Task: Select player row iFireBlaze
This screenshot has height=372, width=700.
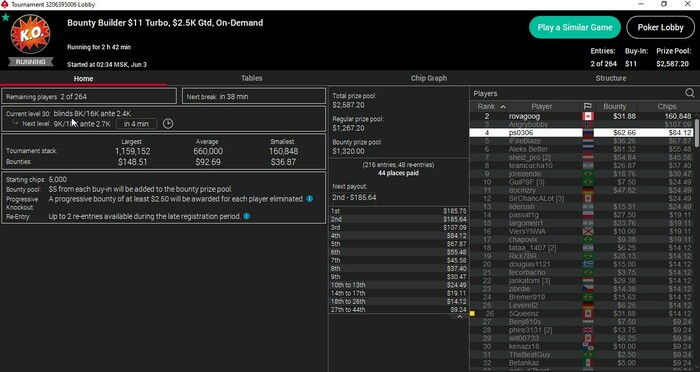Action: pos(582,141)
